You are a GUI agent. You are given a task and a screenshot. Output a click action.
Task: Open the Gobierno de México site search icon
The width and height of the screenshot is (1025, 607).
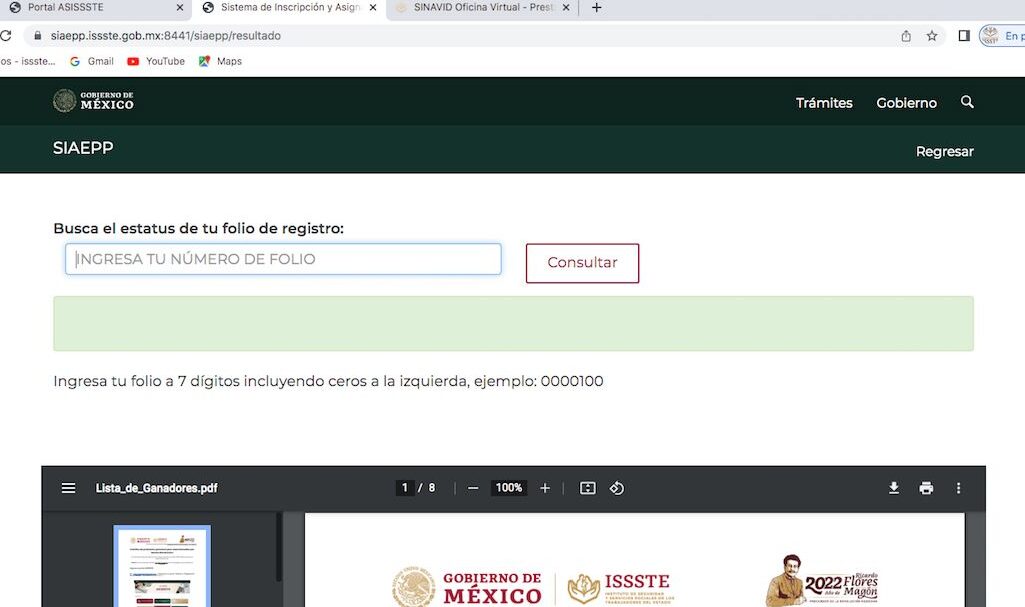[x=967, y=102]
